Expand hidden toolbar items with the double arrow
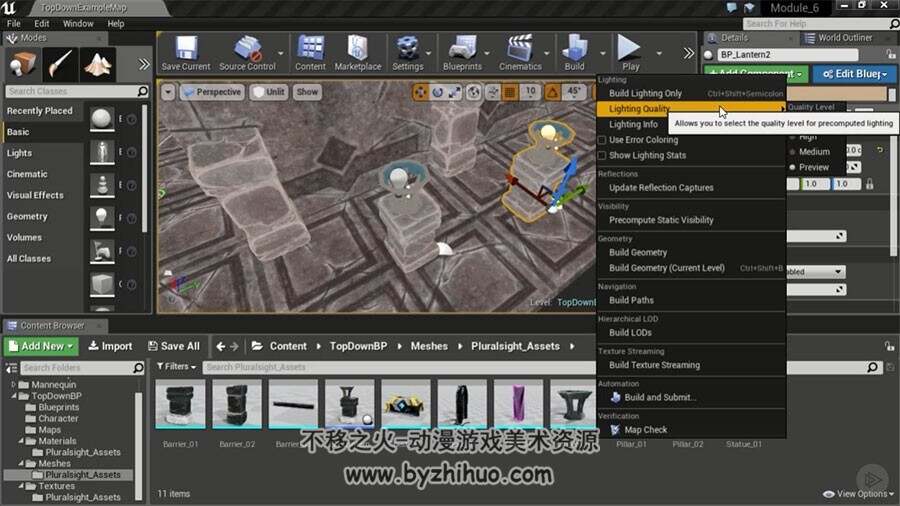 coord(688,53)
